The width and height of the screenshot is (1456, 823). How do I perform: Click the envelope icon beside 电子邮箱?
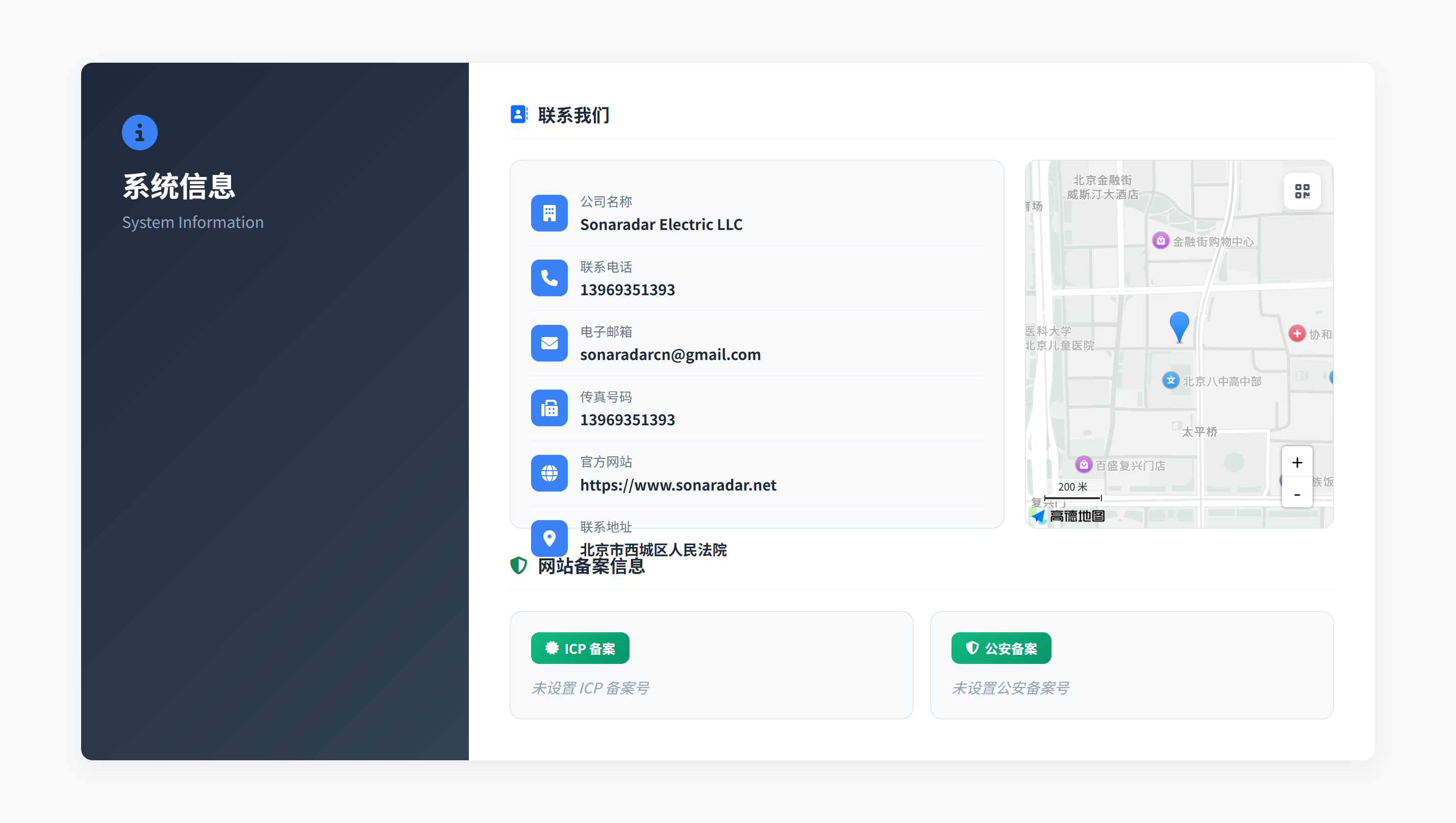[x=548, y=343]
